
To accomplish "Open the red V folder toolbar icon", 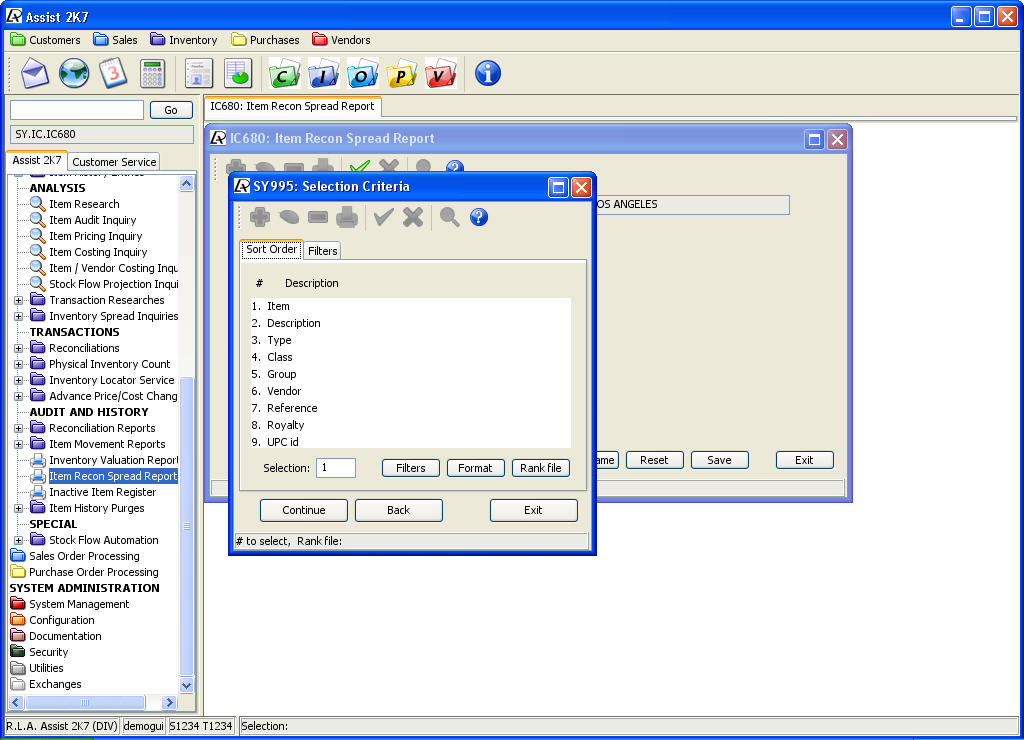I will coord(441,73).
